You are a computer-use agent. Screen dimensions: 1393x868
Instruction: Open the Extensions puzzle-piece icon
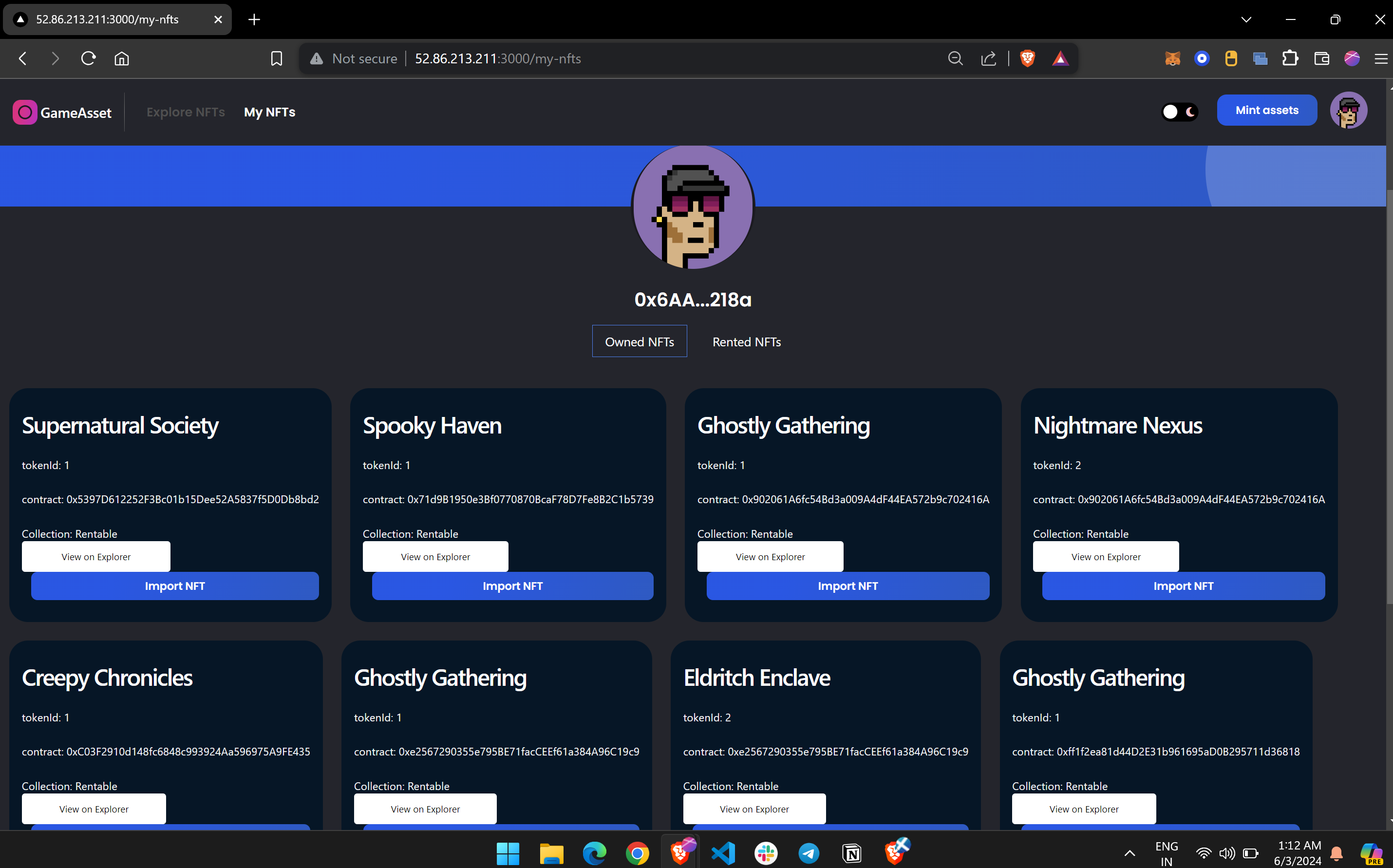pyautogui.click(x=1290, y=58)
